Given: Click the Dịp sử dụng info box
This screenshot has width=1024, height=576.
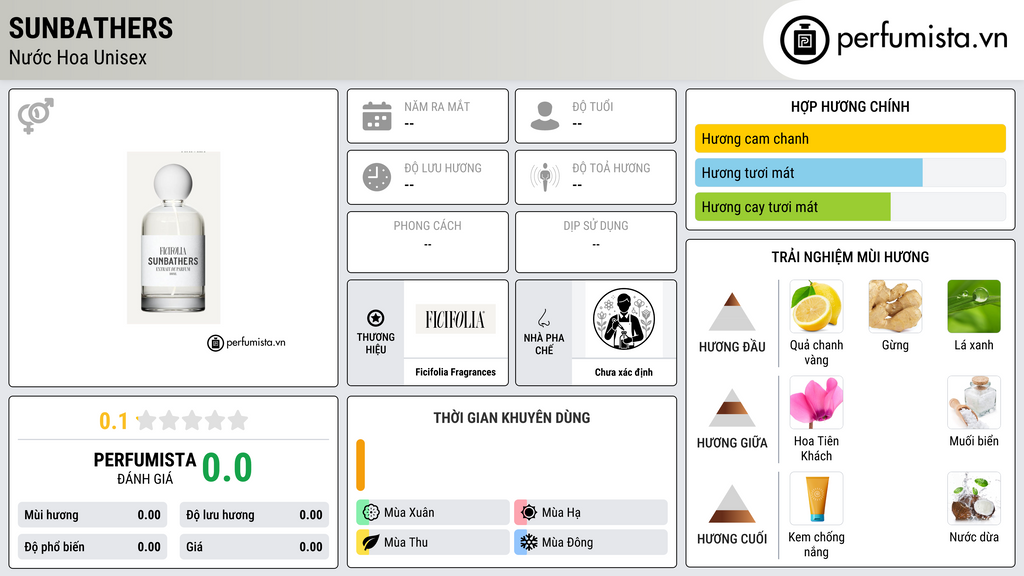Looking at the screenshot, I should (x=596, y=242).
